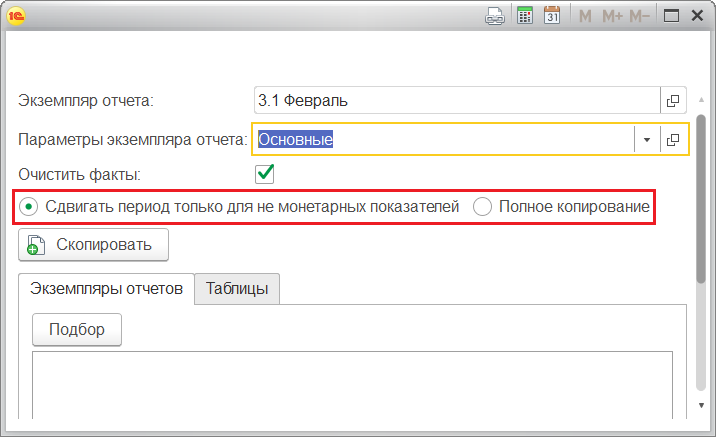Switch to the Экземпляры отчетов tab
Image resolution: width=716 pixels, height=437 pixels.
[106, 289]
